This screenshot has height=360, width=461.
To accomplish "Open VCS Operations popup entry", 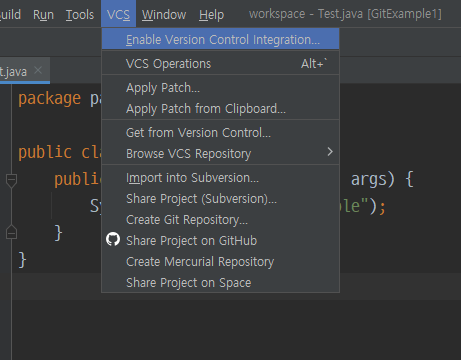I will [x=220, y=64].
